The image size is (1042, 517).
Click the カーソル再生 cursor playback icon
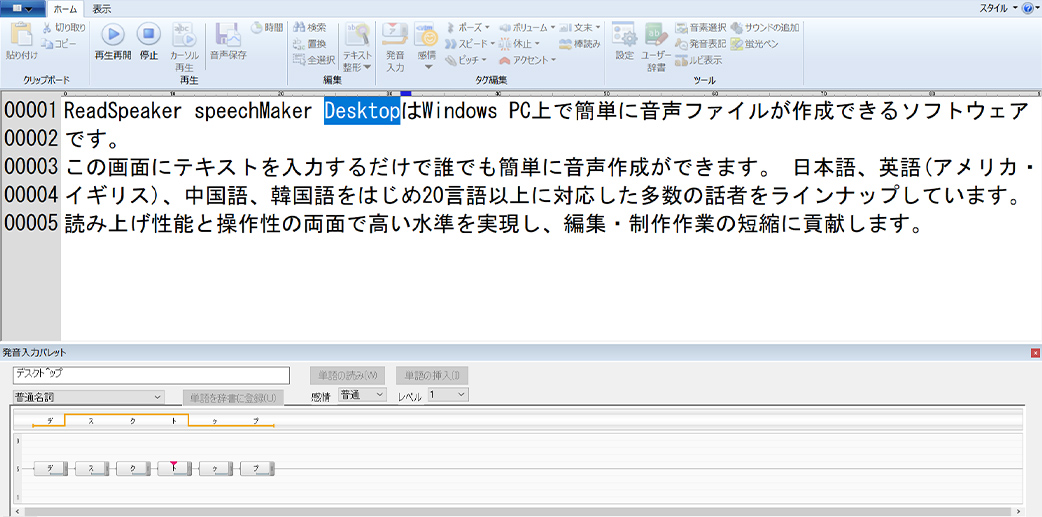coord(184,37)
